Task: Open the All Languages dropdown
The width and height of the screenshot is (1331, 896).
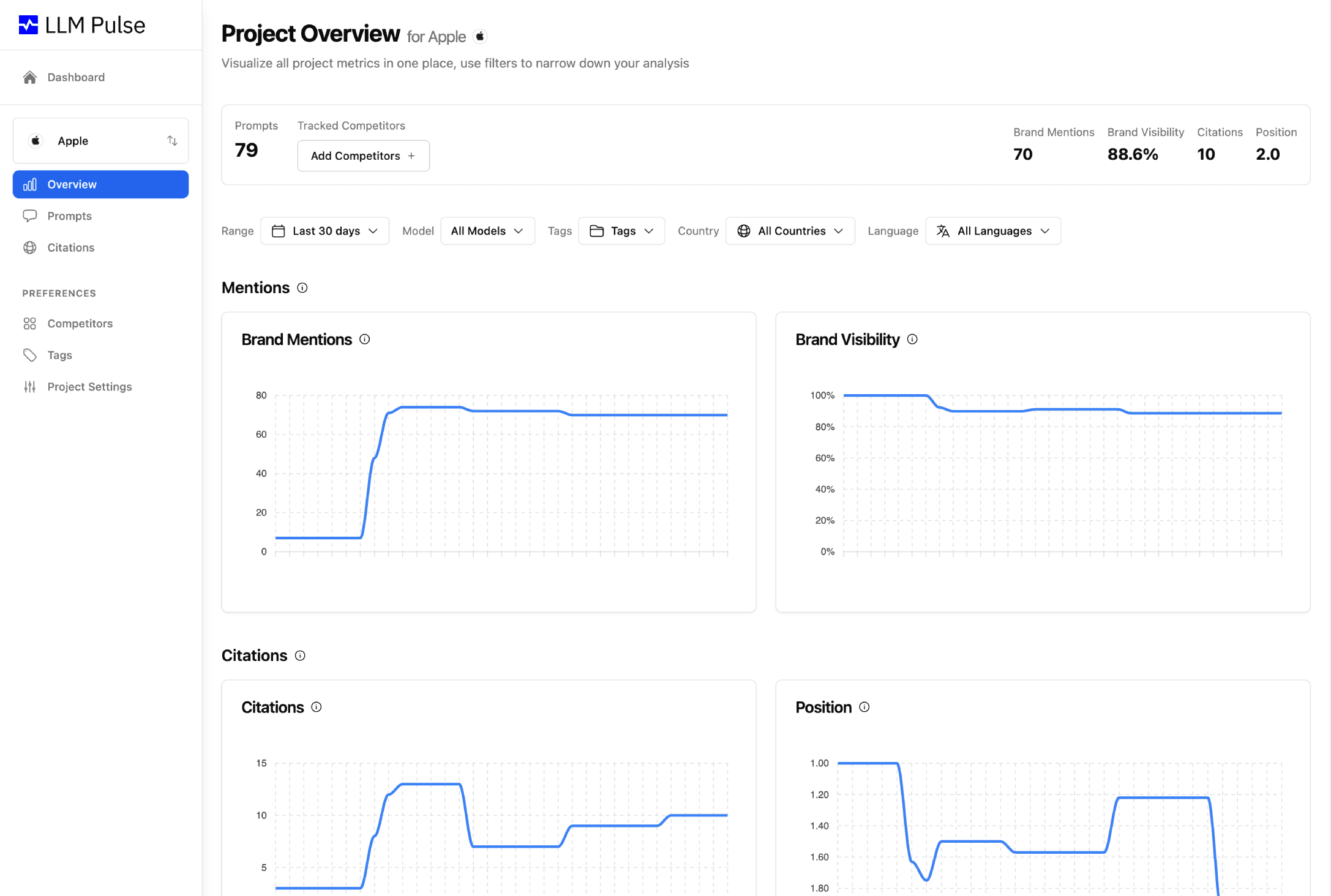Action: coord(992,231)
